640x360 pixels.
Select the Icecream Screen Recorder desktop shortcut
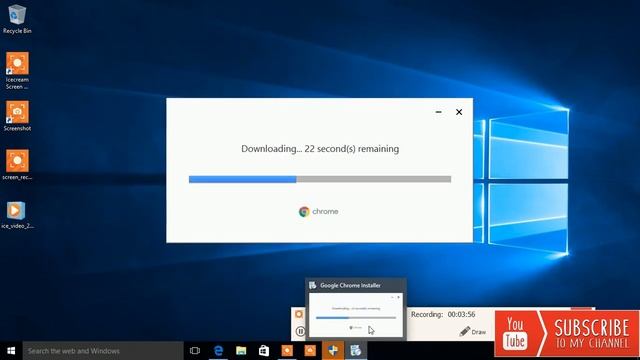pyautogui.click(x=17, y=71)
